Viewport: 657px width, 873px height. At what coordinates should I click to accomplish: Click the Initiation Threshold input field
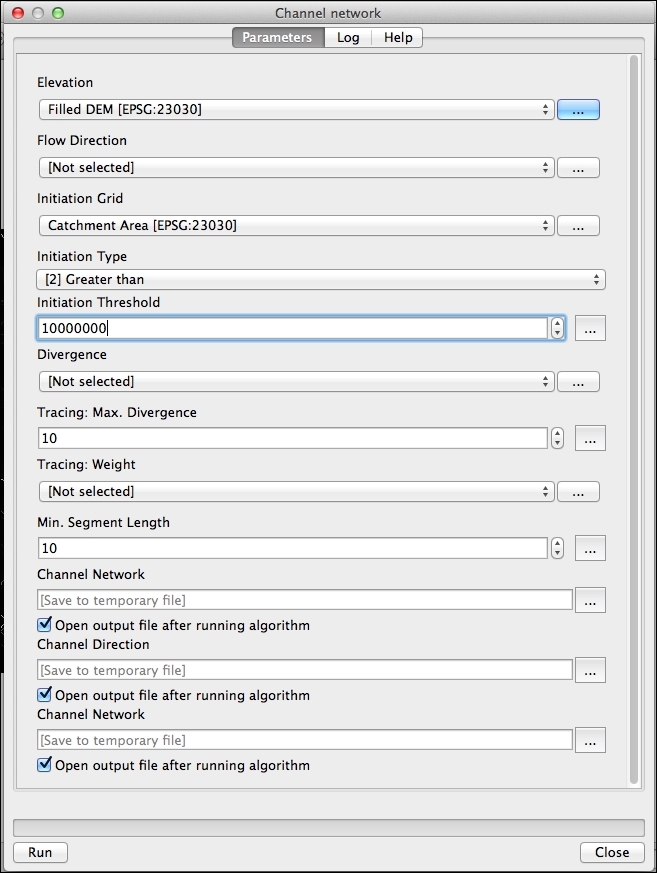[x=292, y=328]
